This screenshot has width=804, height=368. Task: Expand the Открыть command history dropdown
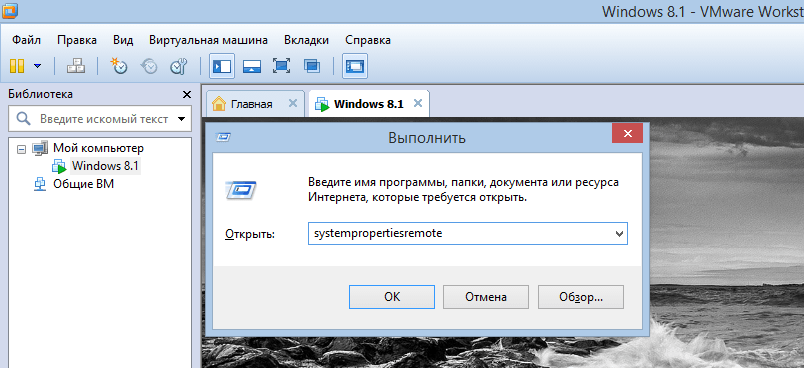(x=619, y=234)
